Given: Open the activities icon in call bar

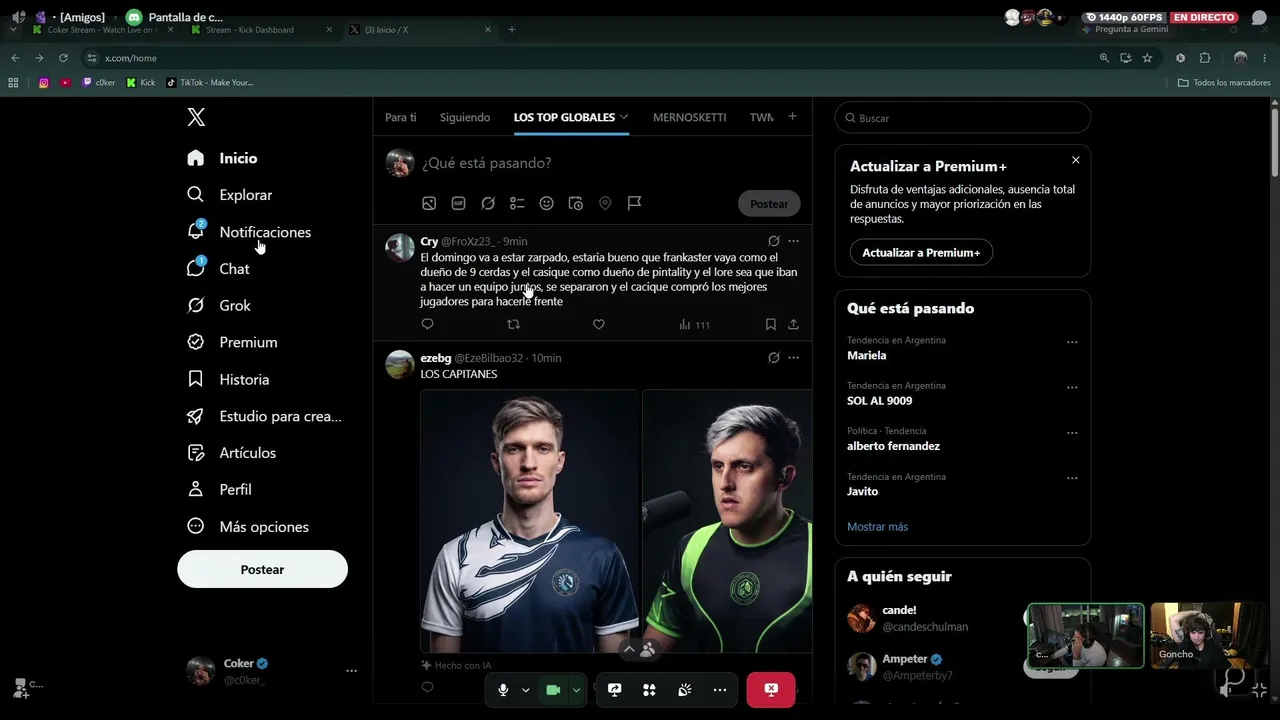Looking at the screenshot, I should pyautogui.click(x=649, y=690).
